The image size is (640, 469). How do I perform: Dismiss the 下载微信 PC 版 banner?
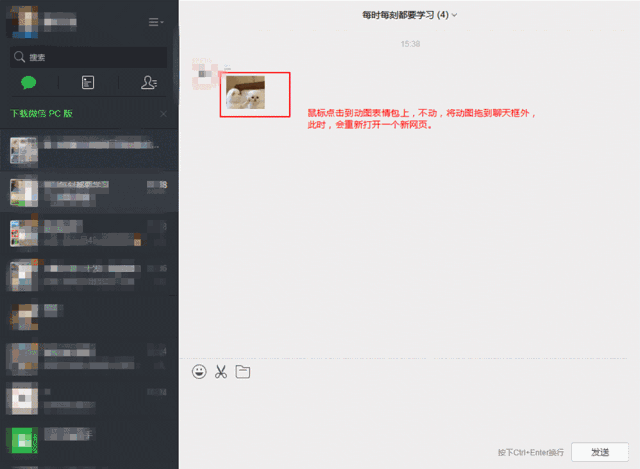coord(163,114)
